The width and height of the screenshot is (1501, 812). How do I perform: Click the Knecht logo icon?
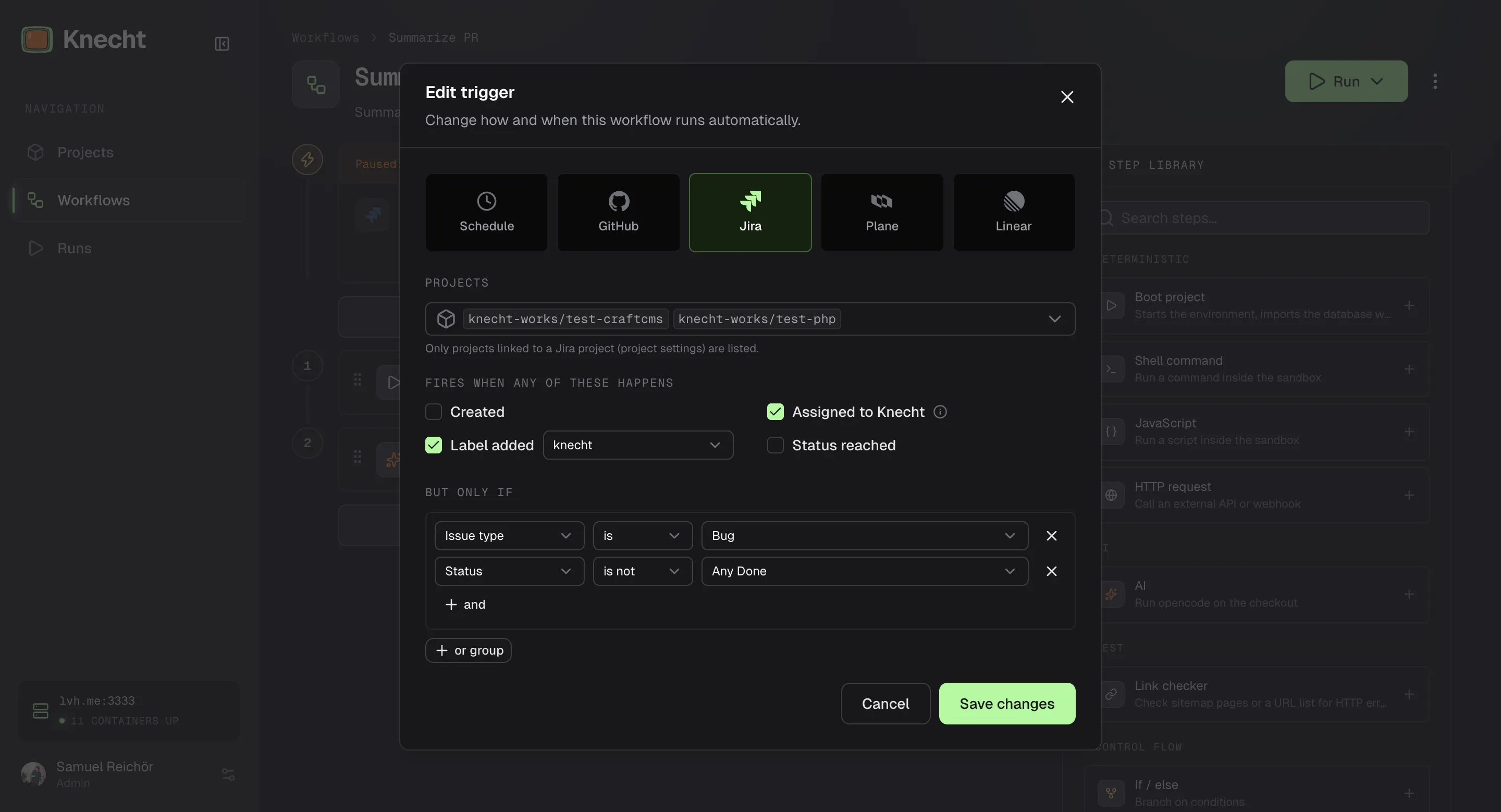[x=36, y=39]
